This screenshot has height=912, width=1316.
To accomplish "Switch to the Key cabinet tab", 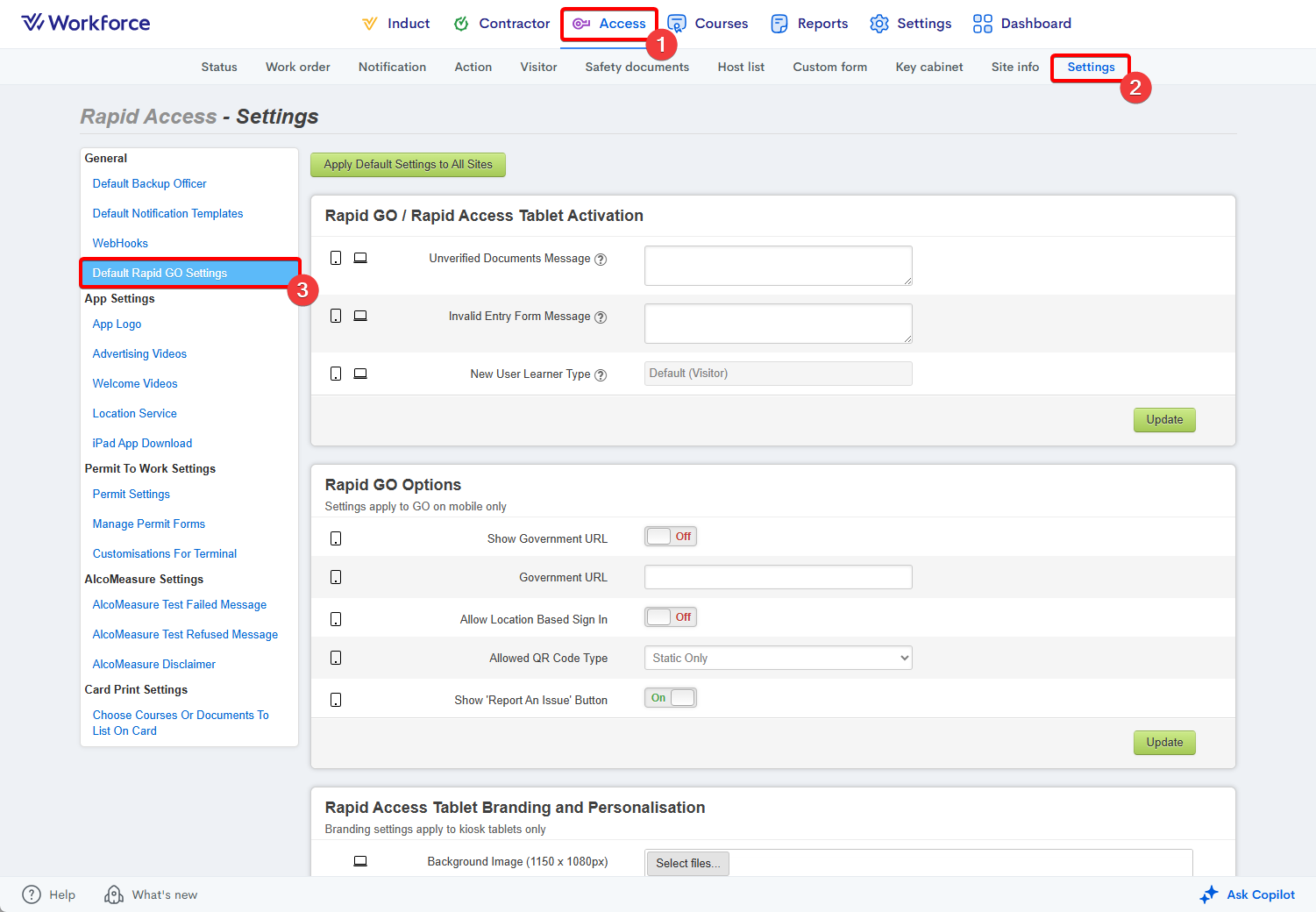I will [x=928, y=67].
